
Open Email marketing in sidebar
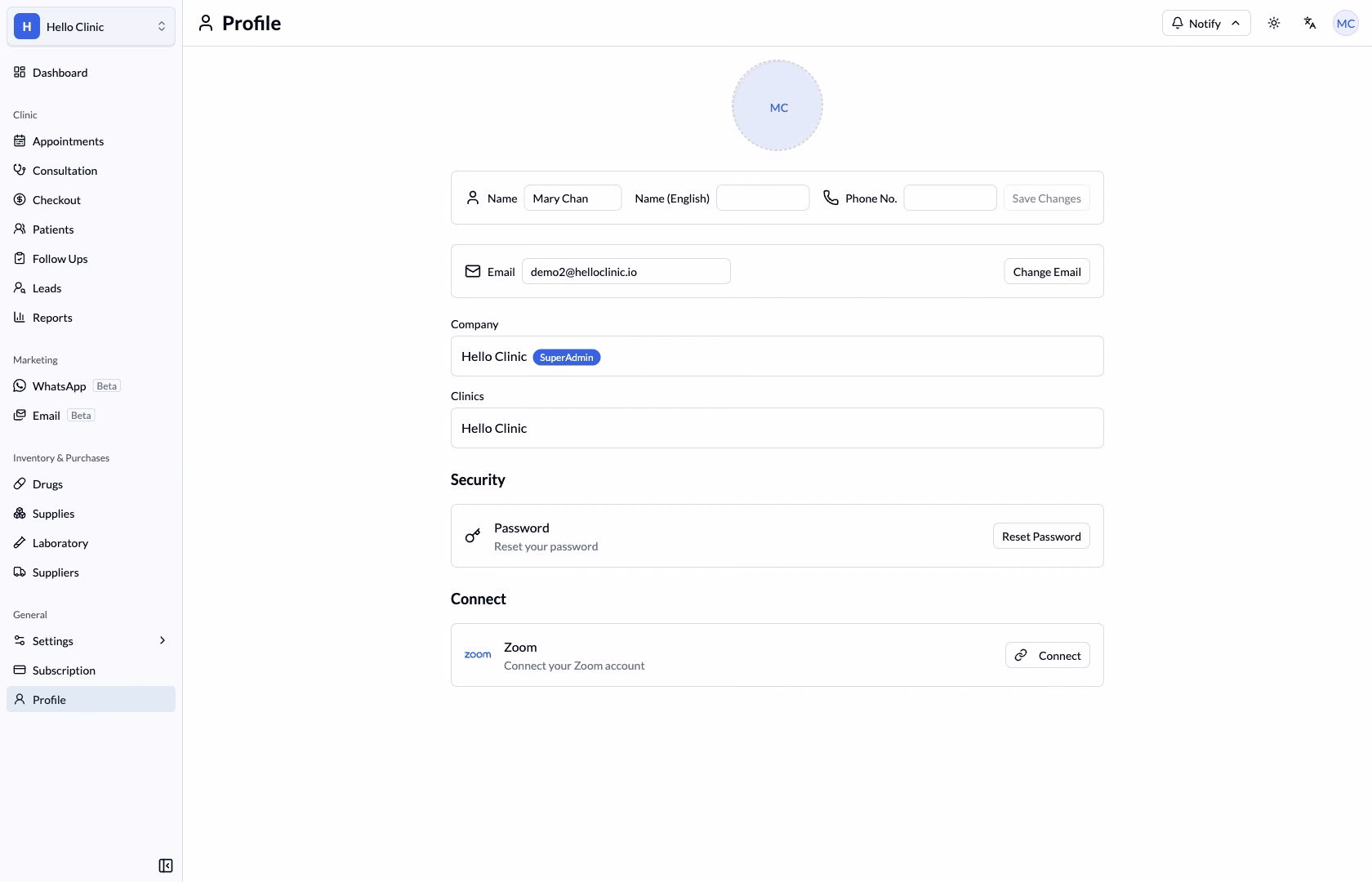91,415
